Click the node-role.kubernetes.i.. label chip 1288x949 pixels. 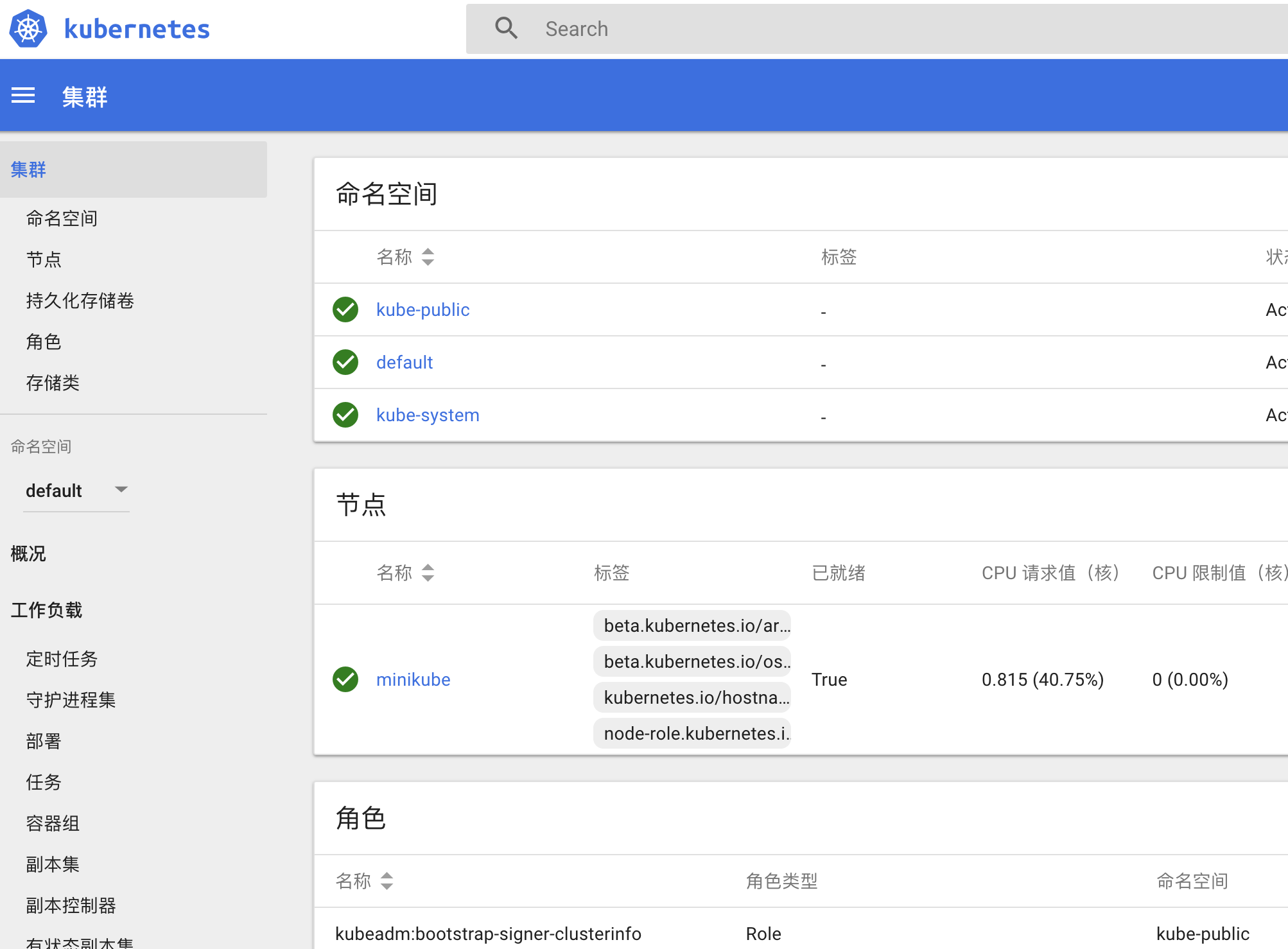[692, 733]
